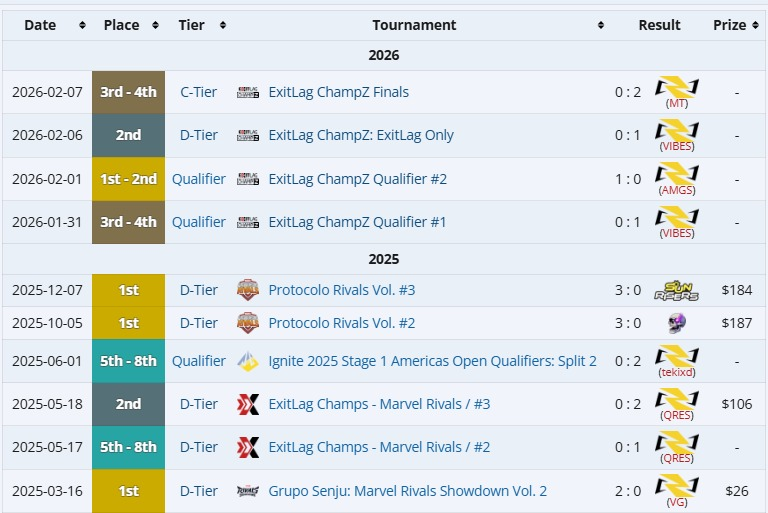The height and width of the screenshot is (513, 768).
Task: Click the 1st - 2nd place cell
Action: 128,179
